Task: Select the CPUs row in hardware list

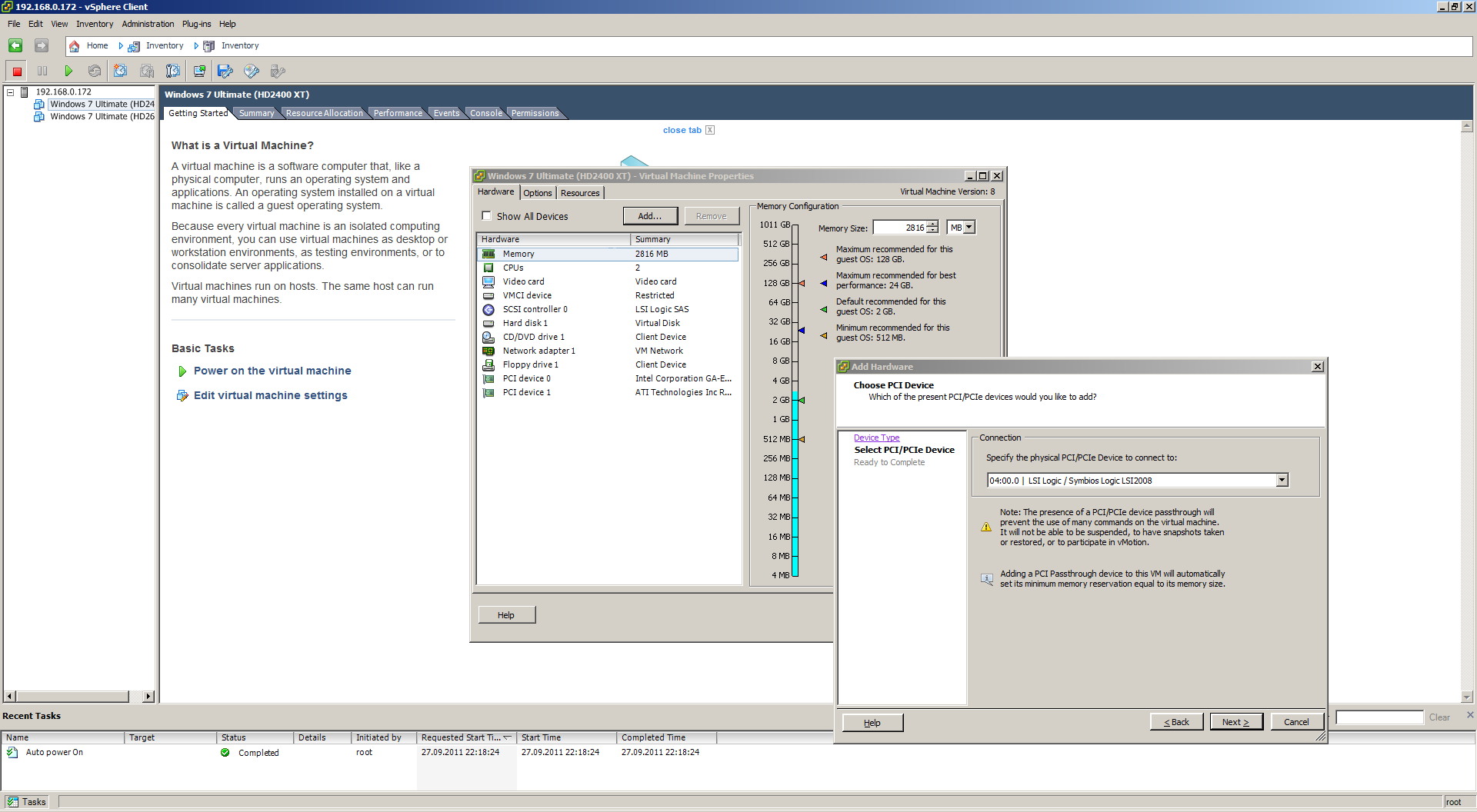Action: pyautogui.click(x=608, y=268)
